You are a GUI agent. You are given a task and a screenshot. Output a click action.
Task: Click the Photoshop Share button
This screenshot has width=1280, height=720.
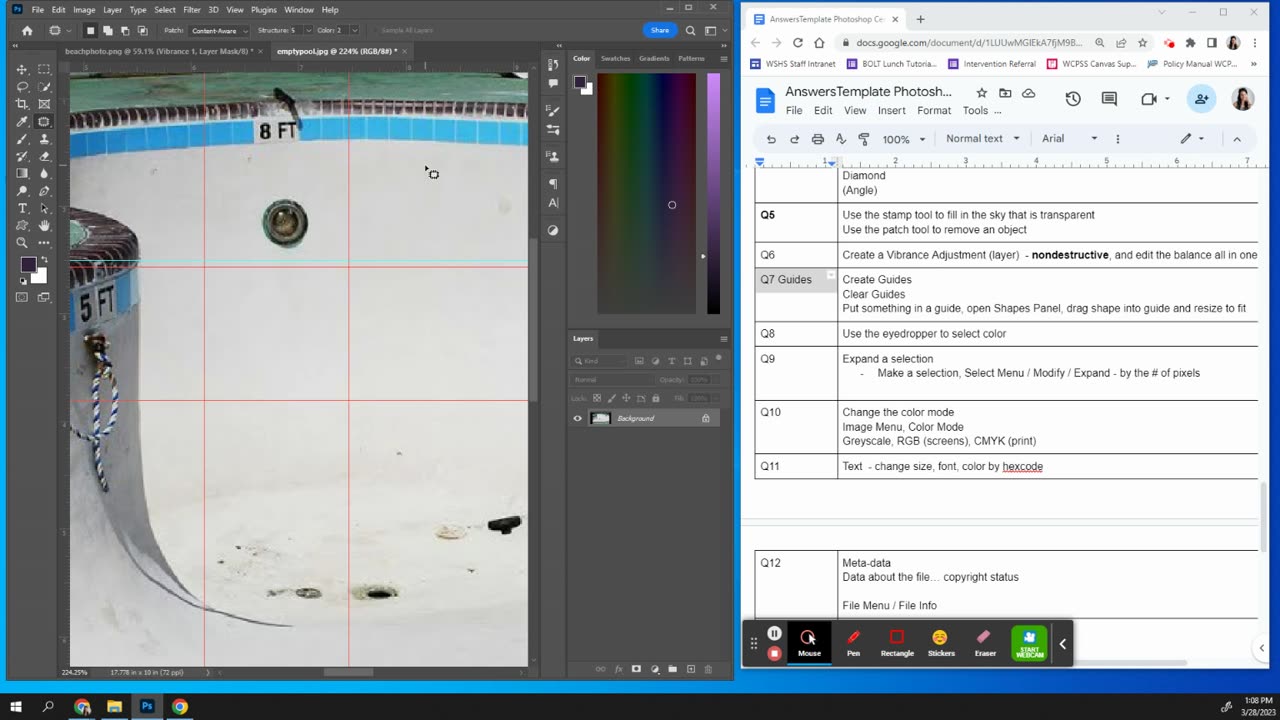point(660,31)
